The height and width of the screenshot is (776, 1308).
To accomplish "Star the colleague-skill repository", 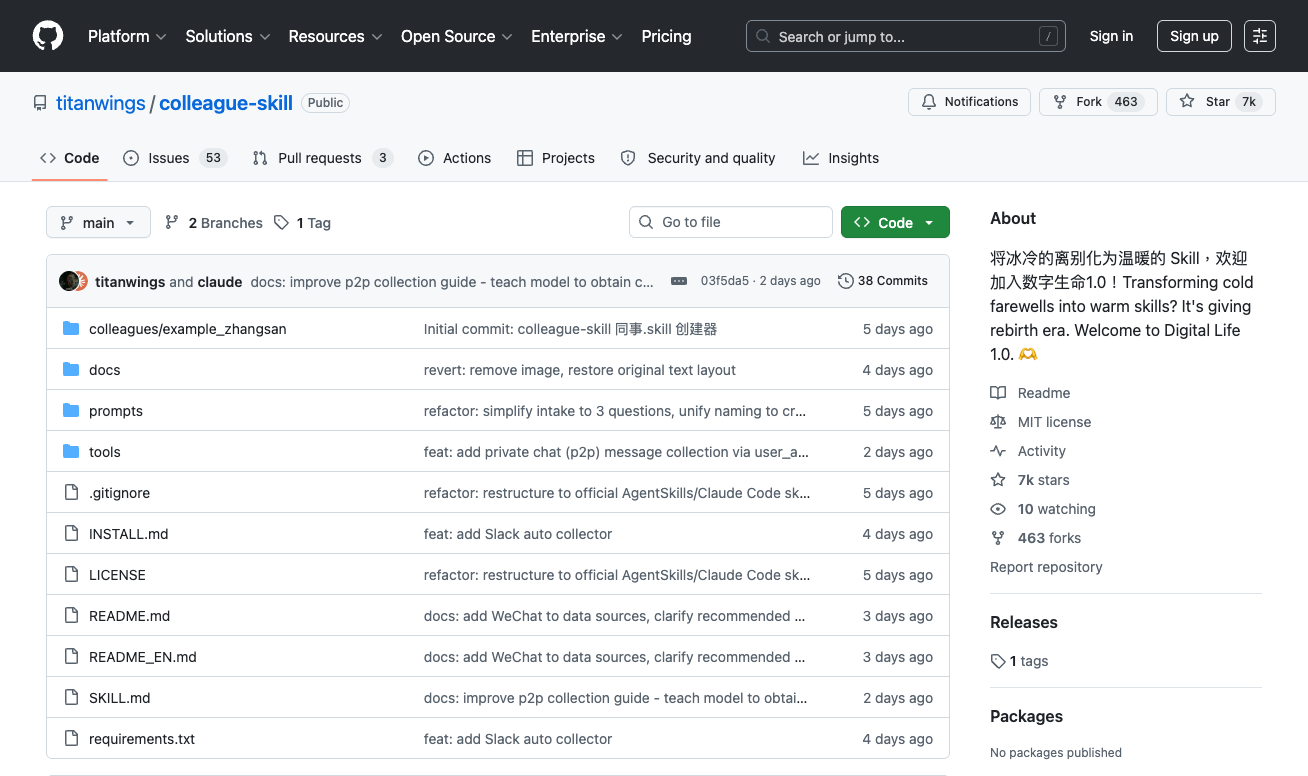I will click(1220, 102).
